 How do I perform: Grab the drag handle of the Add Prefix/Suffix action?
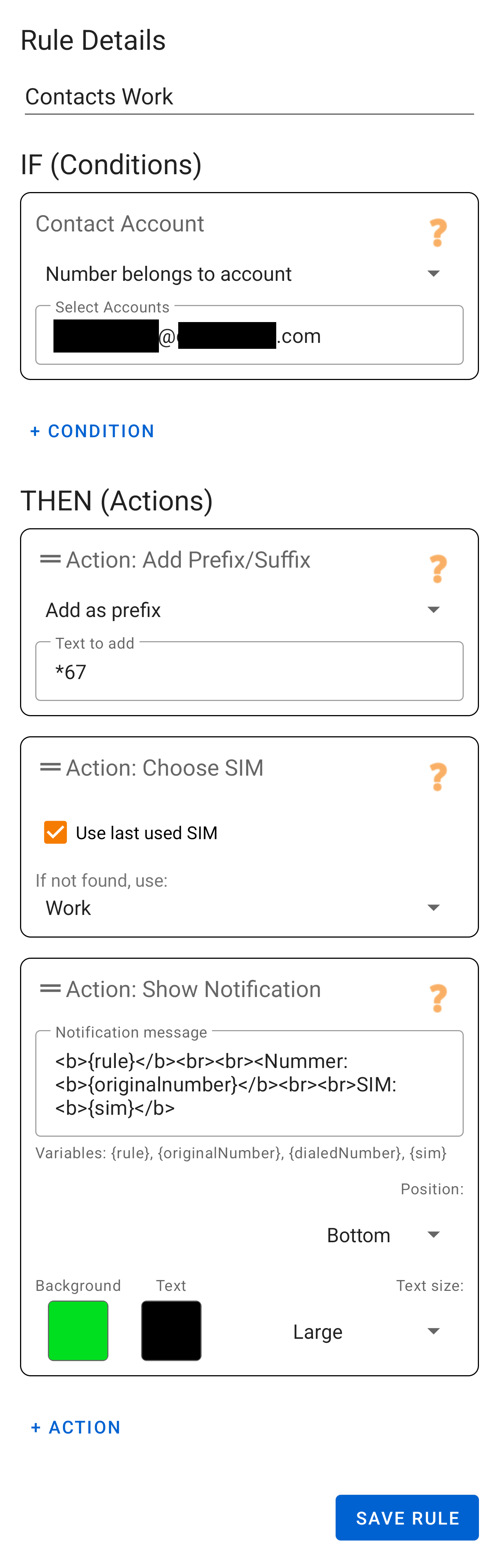50,559
